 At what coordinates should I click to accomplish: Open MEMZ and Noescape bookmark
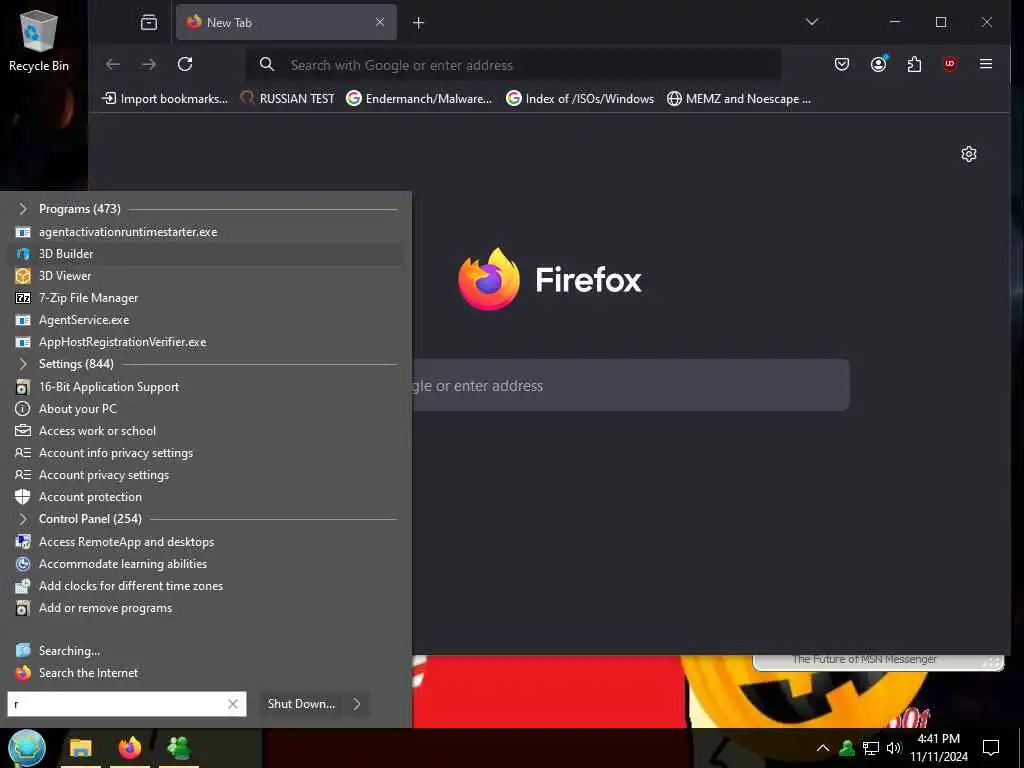click(x=739, y=99)
